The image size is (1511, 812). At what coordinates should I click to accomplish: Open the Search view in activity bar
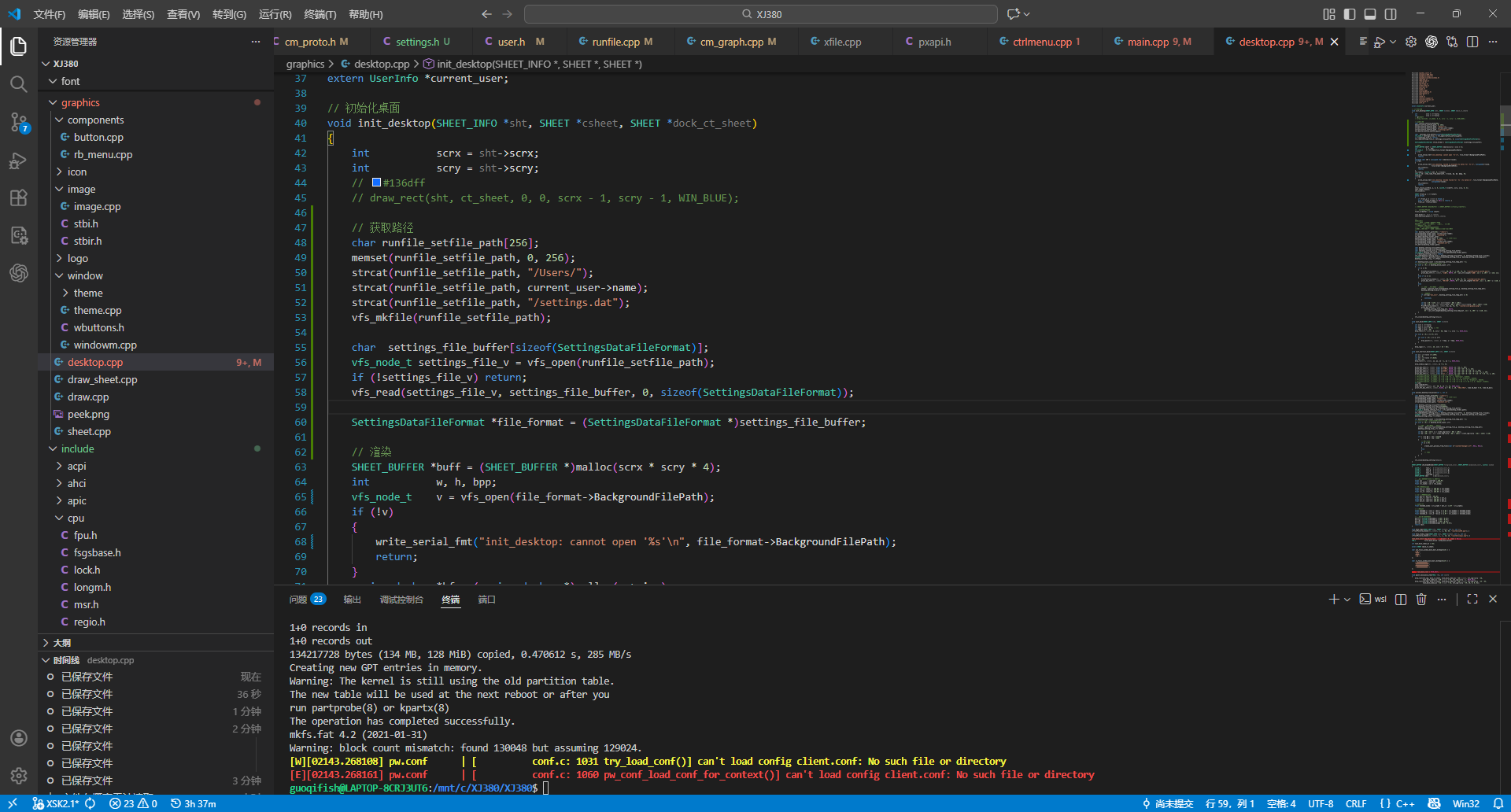pyautogui.click(x=19, y=84)
